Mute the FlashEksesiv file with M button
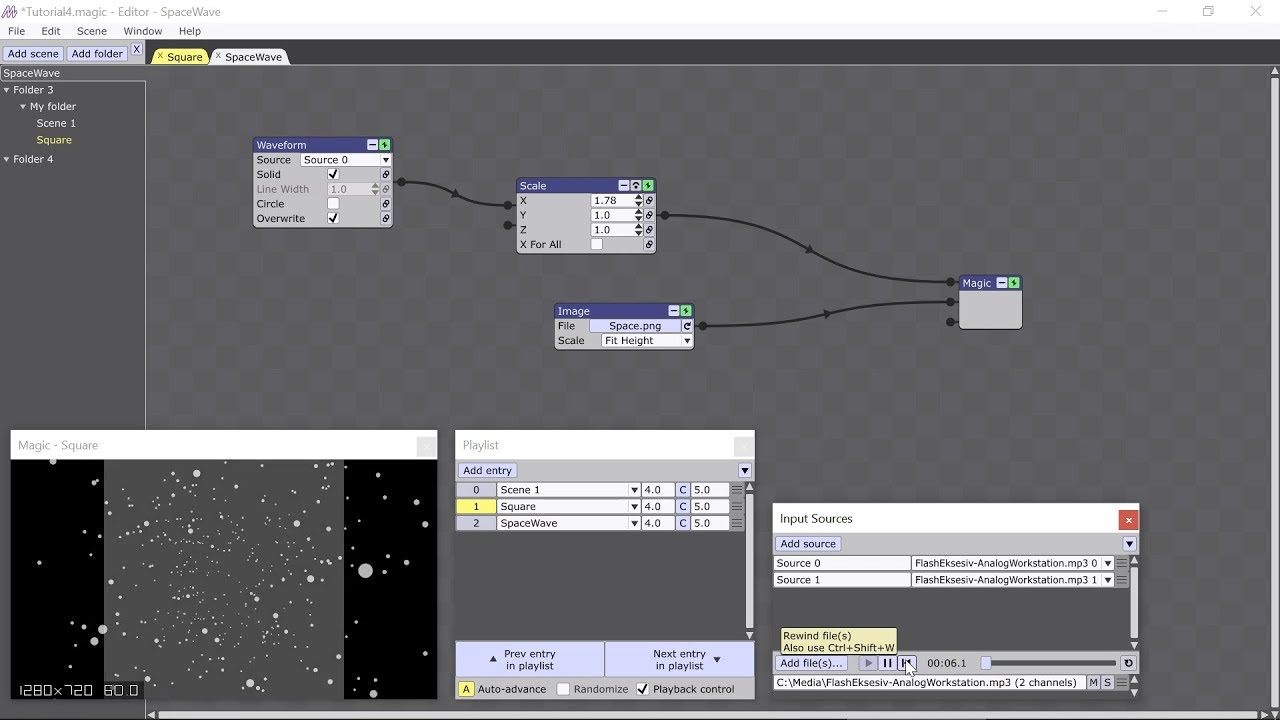Viewport: 1280px width, 720px height. [1093, 682]
